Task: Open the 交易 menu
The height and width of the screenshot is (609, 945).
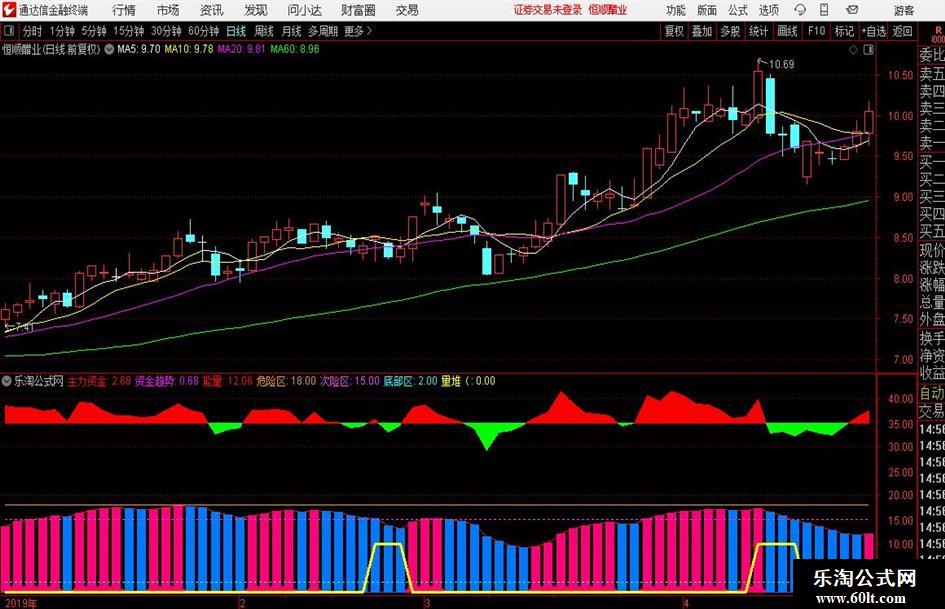Action: coord(407,10)
